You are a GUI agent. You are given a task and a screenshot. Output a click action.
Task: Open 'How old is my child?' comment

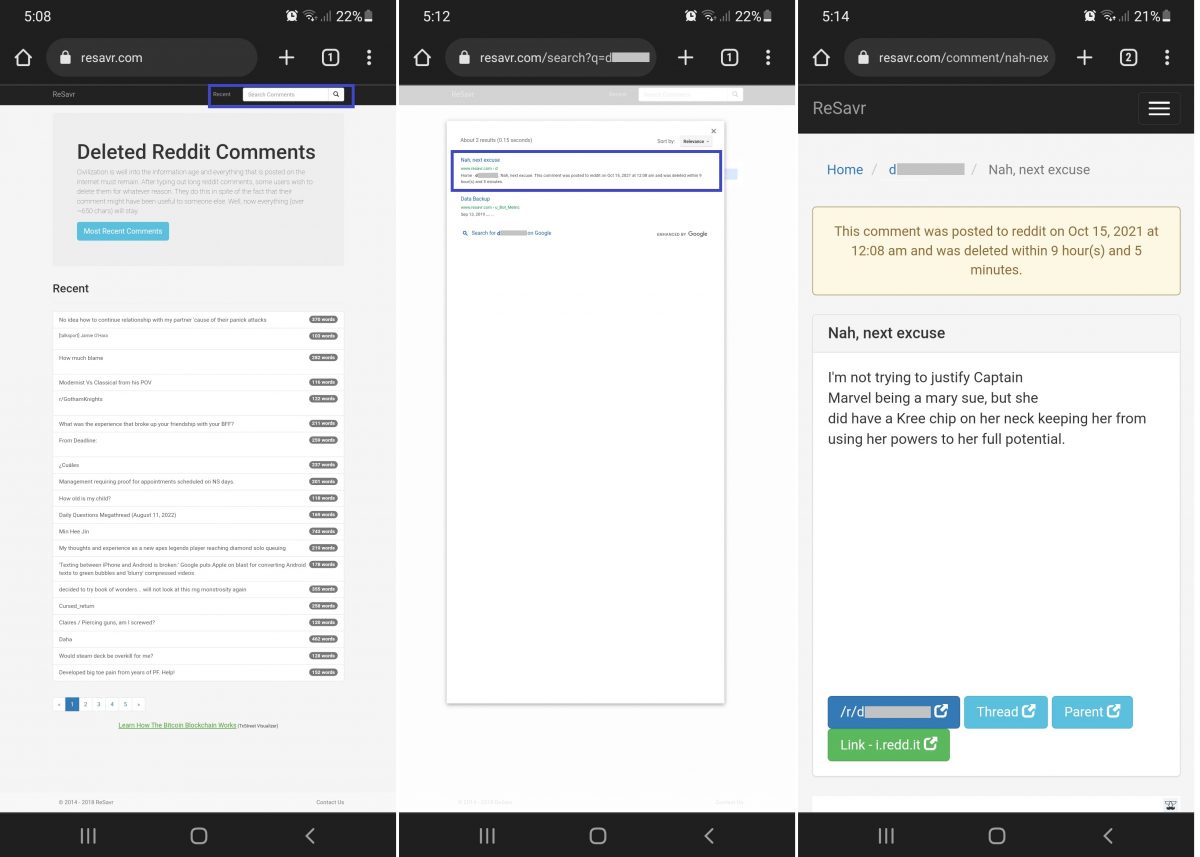tap(85, 498)
